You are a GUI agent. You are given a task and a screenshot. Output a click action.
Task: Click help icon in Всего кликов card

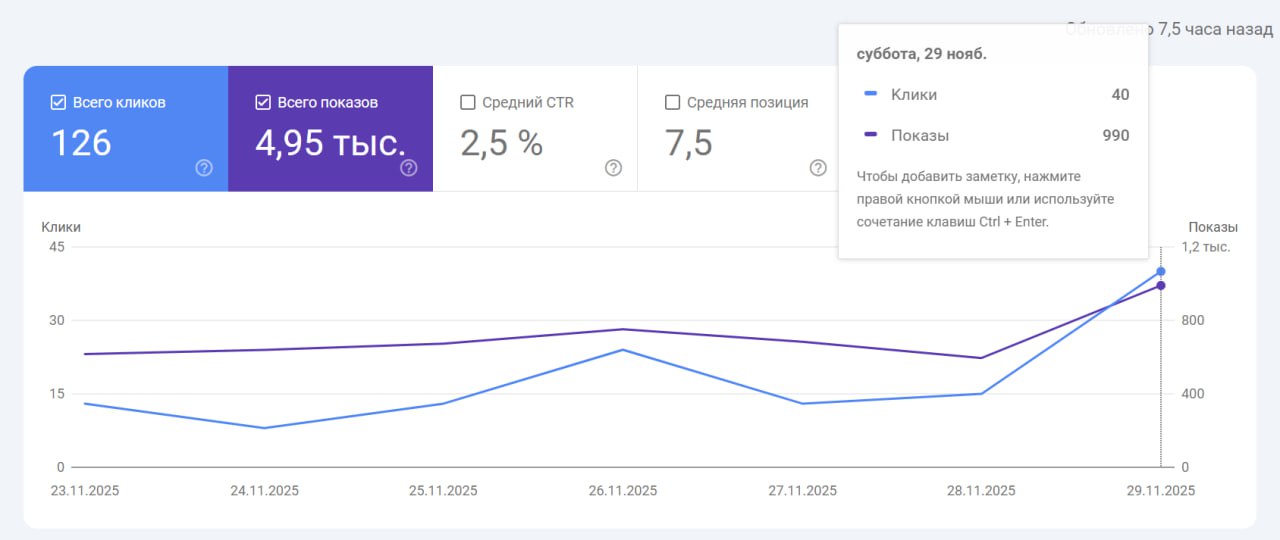[204, 168]
